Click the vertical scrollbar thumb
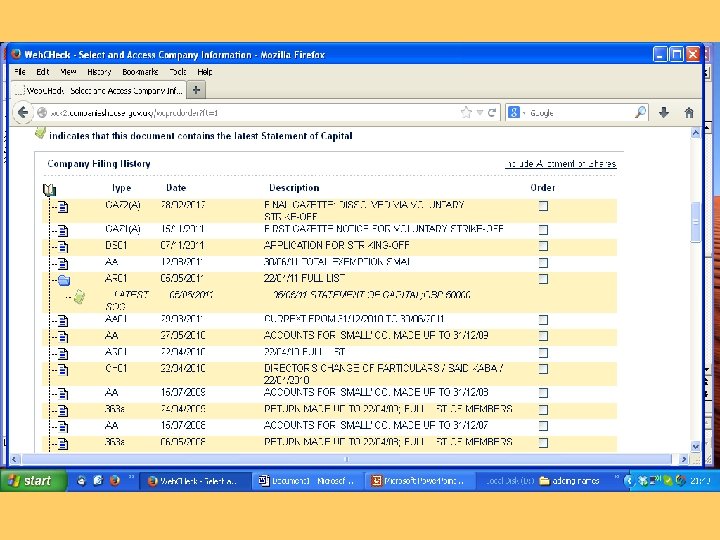 coord(696,222)
